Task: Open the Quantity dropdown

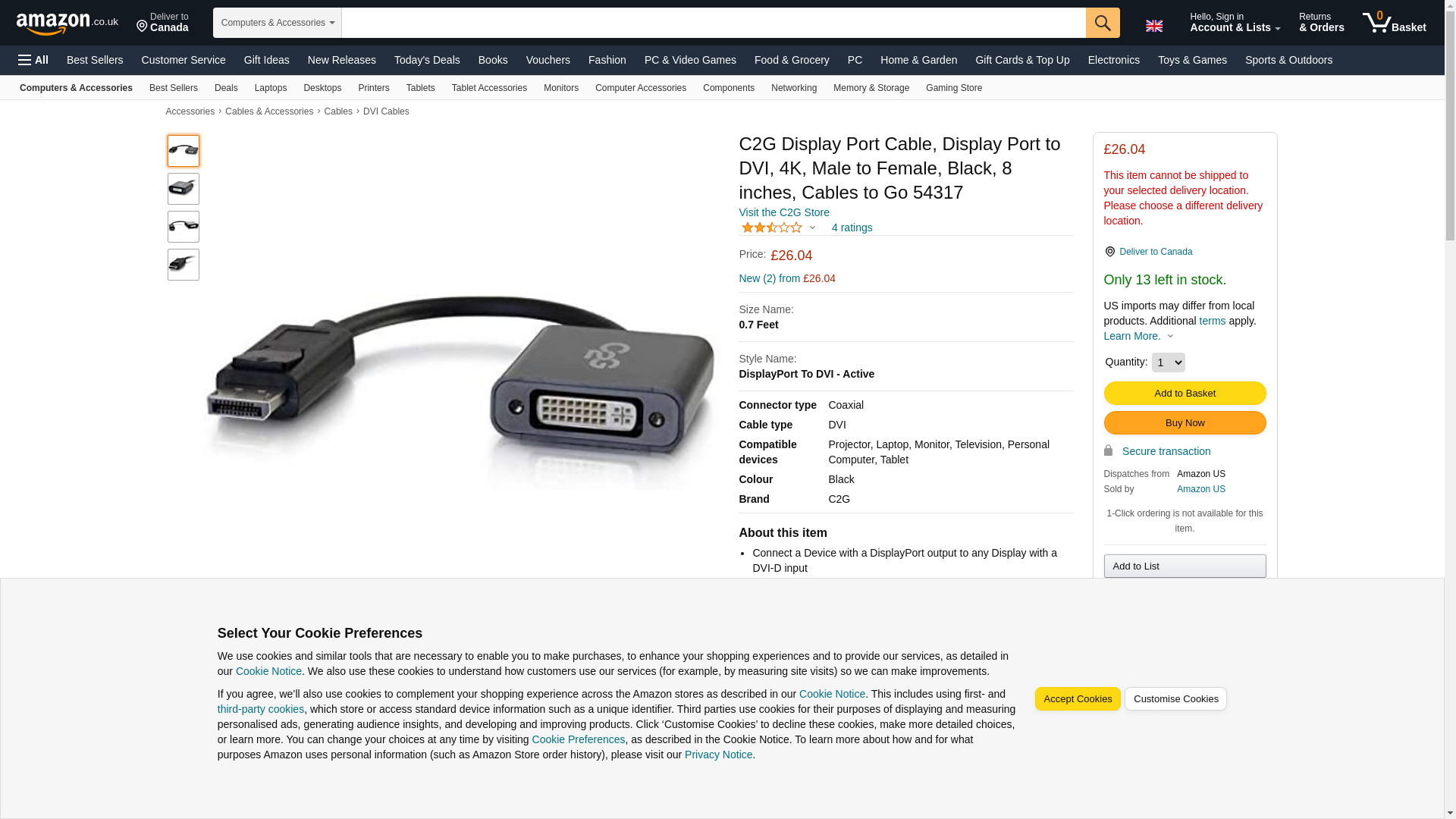Action: 1168,362
